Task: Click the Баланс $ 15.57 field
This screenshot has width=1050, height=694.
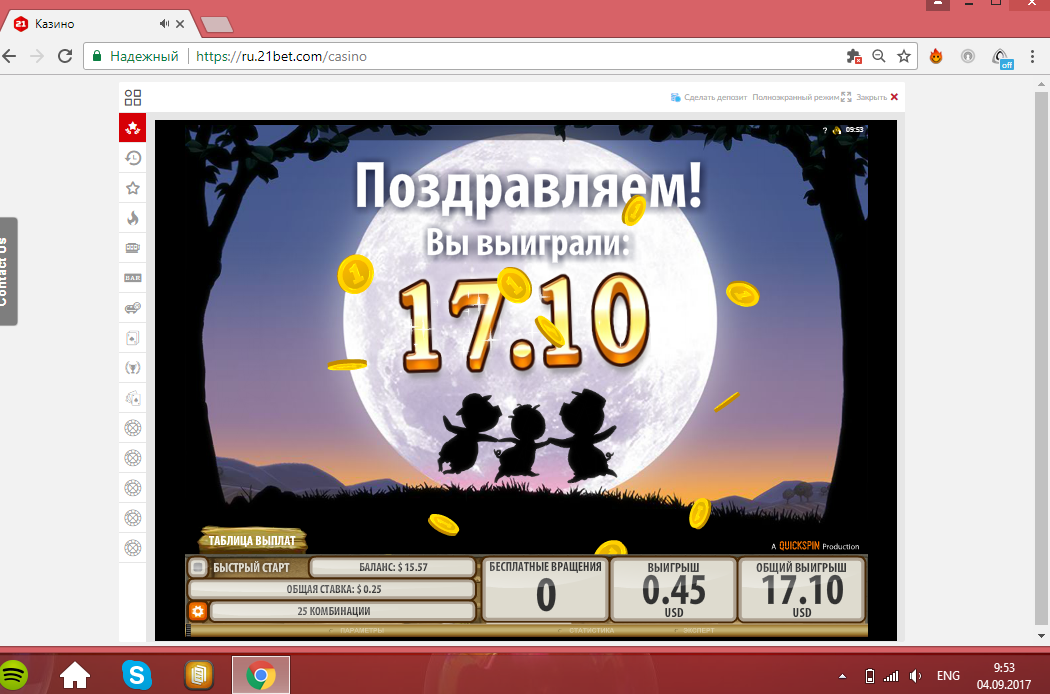Action: pos(392,567)
